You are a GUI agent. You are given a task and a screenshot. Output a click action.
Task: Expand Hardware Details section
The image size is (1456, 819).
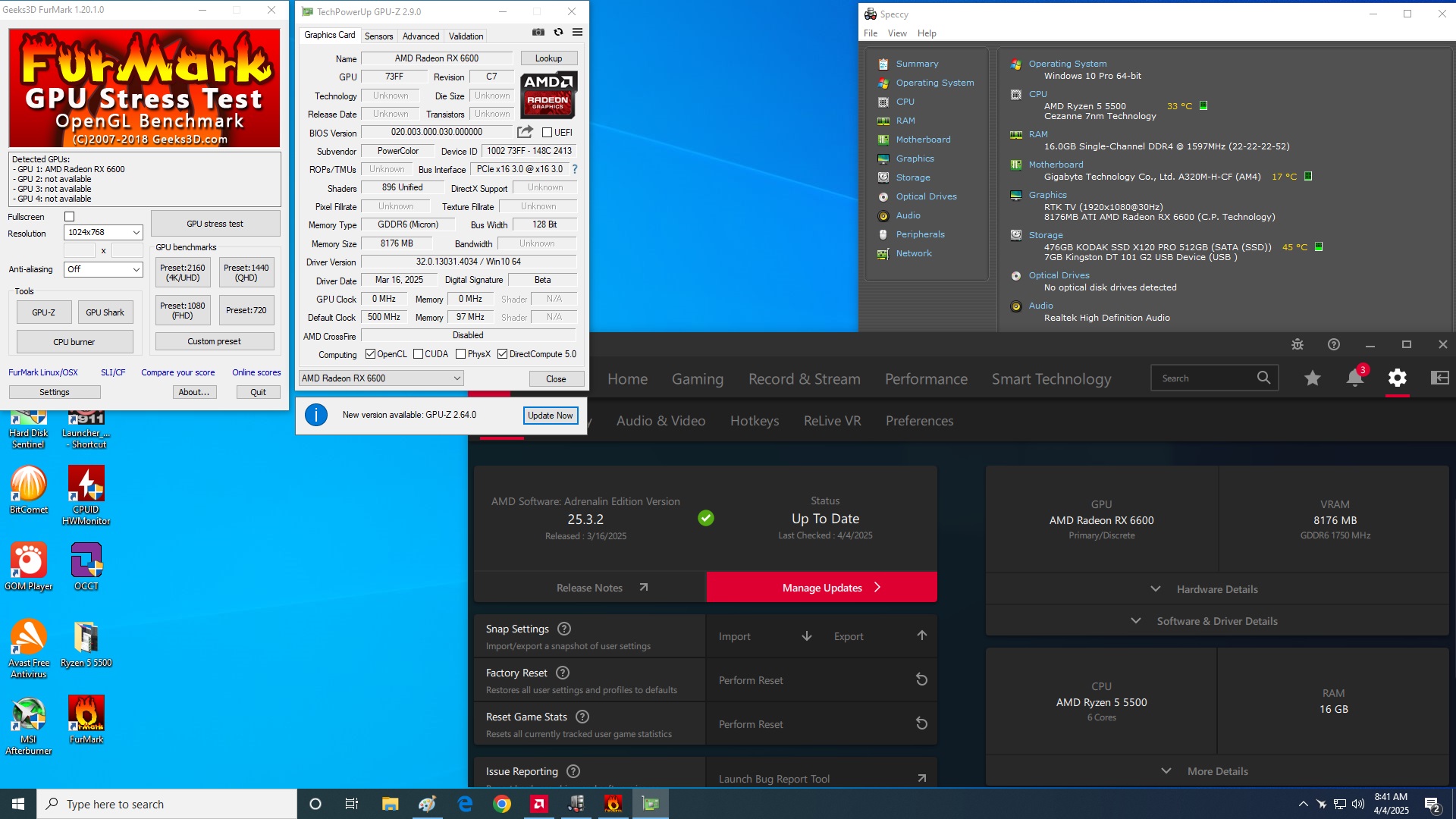click(1217, 589)
